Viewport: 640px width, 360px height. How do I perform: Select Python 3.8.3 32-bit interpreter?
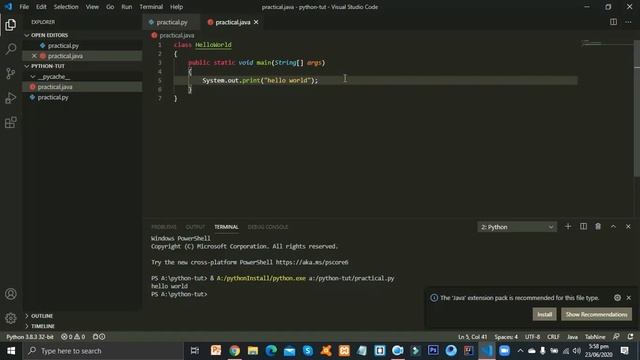click(30, 337)
